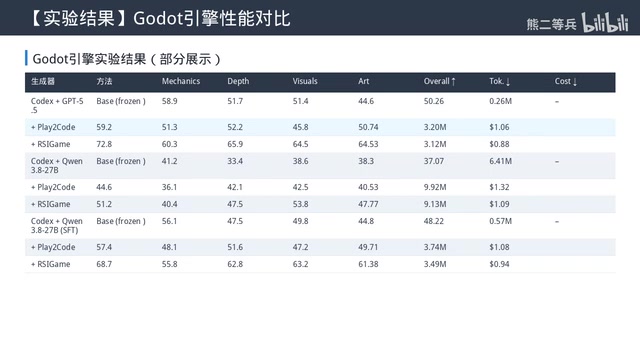Viewport: 640px width, 360px height.
Task: Click the 3.12M value
Action: [435, 144]
